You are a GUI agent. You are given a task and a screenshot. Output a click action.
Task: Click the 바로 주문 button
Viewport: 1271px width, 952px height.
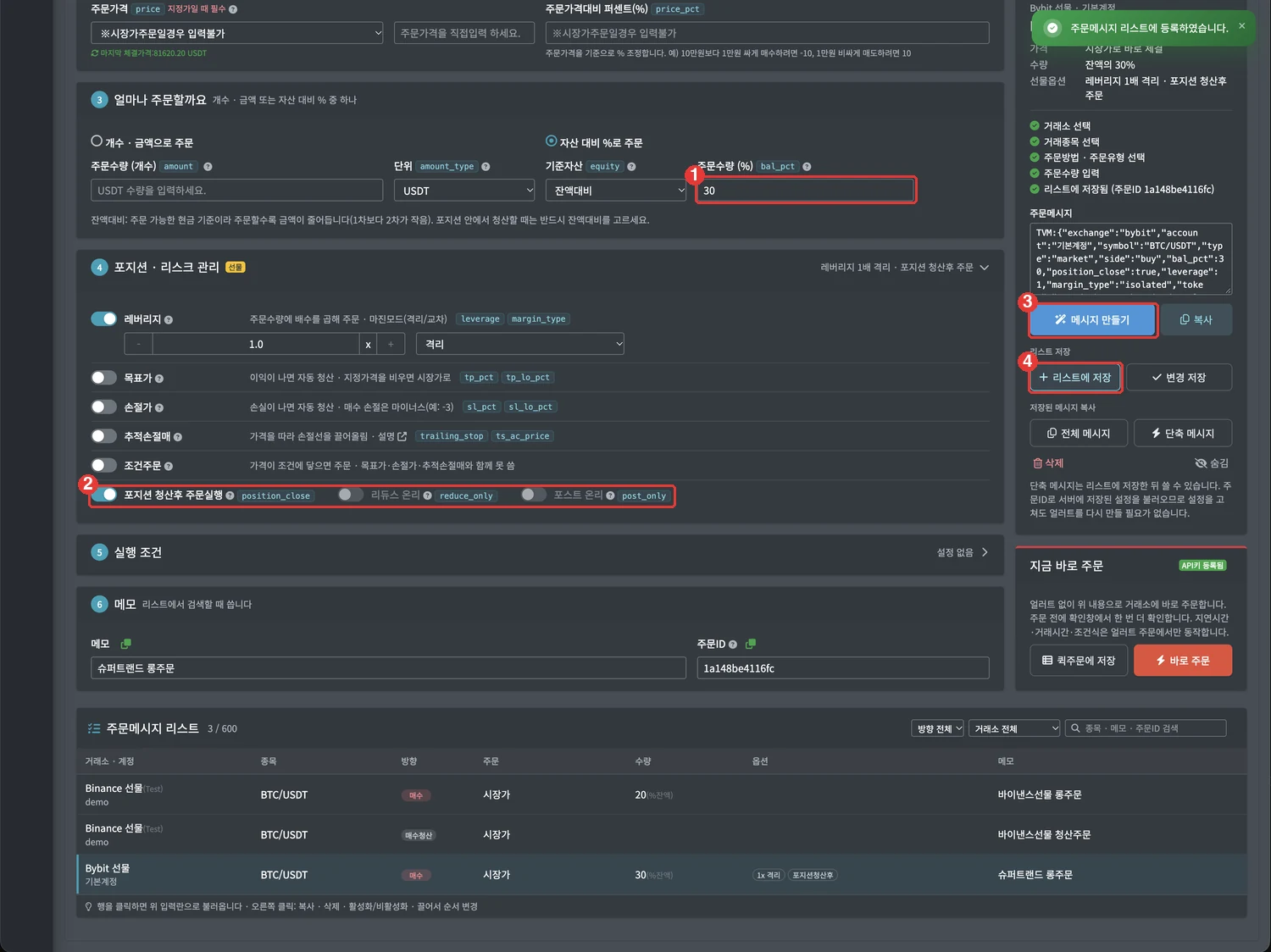1183,661
